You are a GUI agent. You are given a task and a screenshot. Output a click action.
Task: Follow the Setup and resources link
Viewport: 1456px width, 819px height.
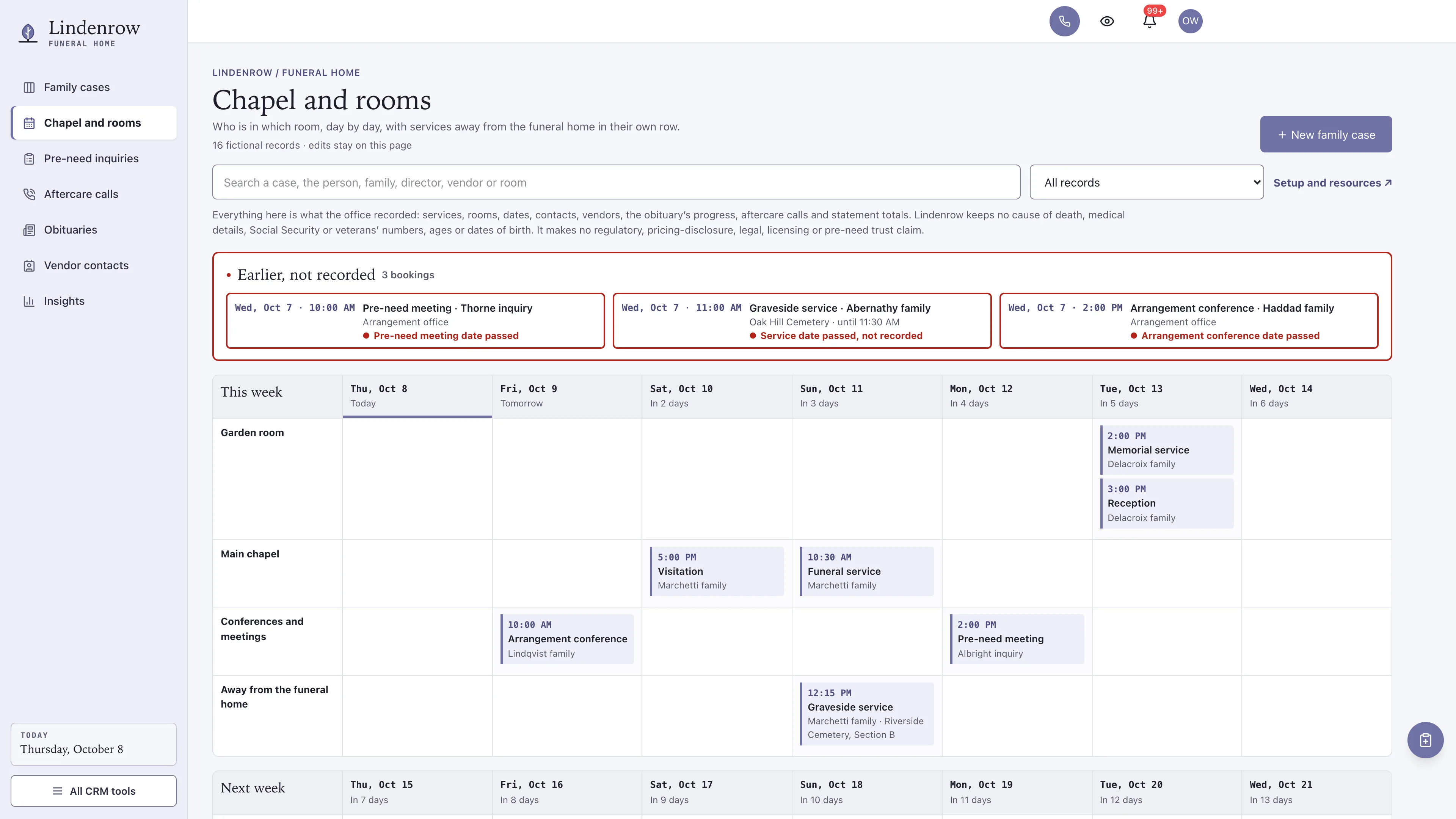coord(1332,182)
